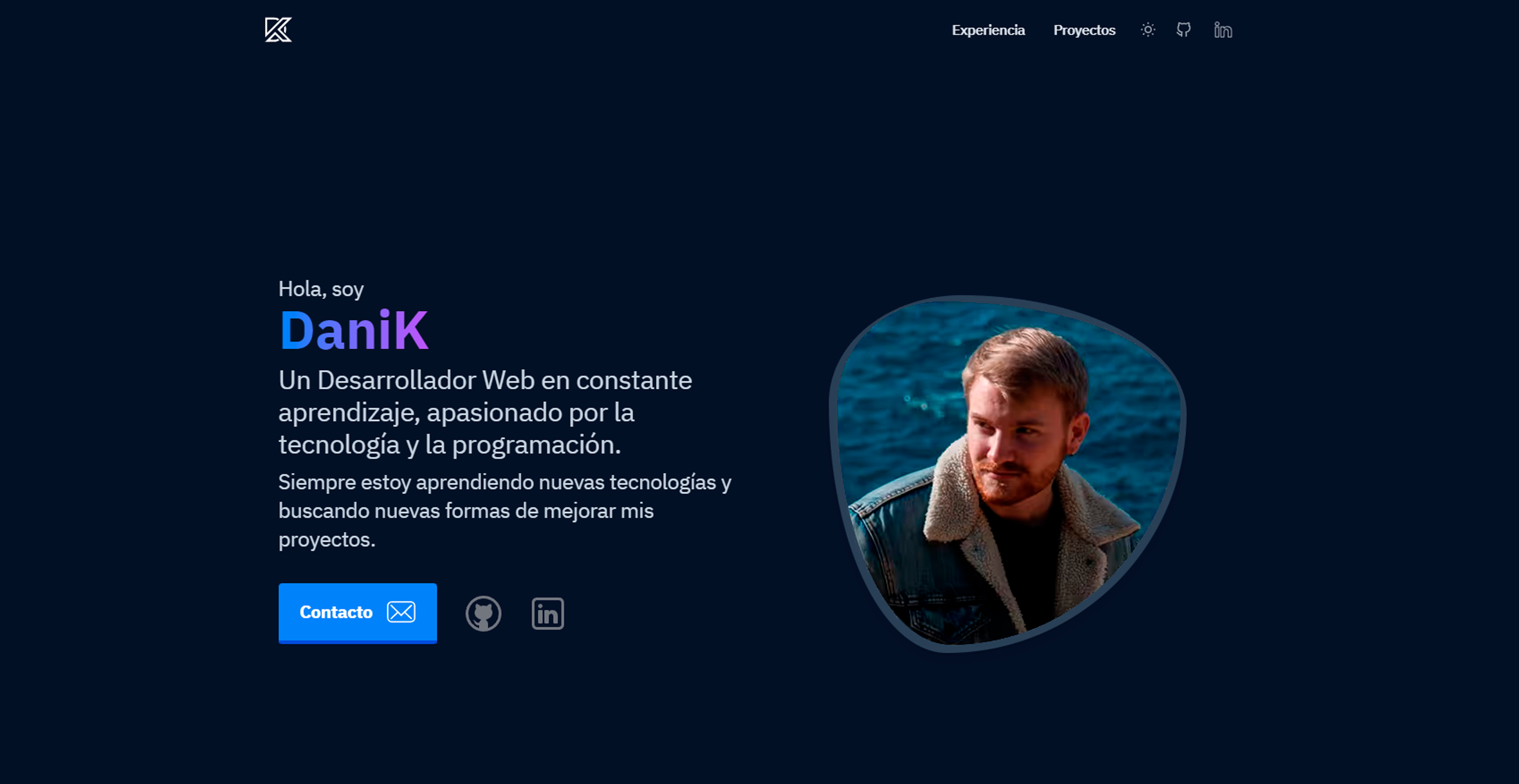Click "aprendizaje" in the tagline text
Image resolution: width=1519 pixels, height=784 pixels.
pos(349,413)
